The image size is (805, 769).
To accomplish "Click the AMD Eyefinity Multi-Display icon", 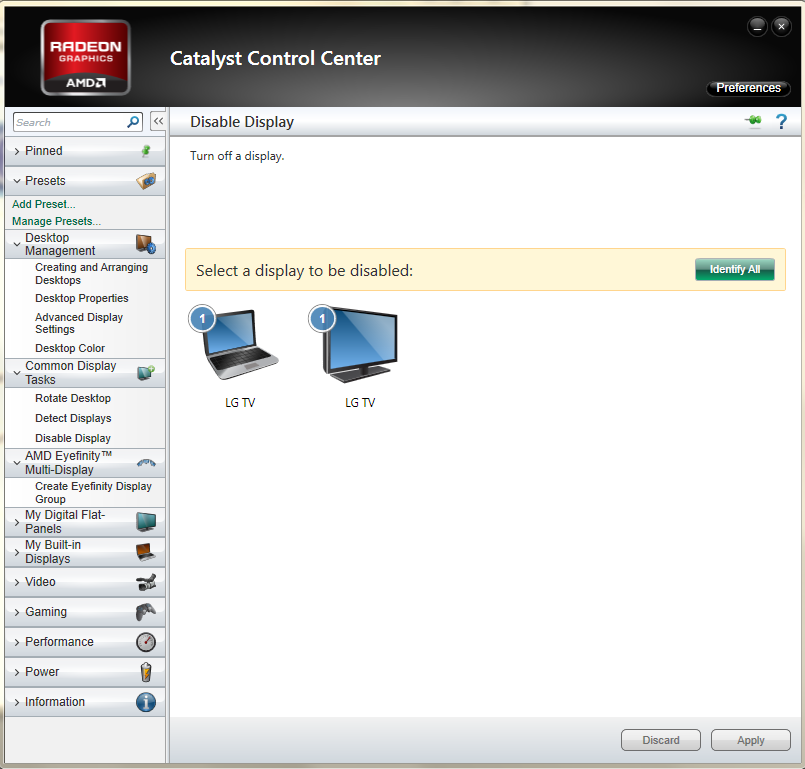I will (146, 463).
